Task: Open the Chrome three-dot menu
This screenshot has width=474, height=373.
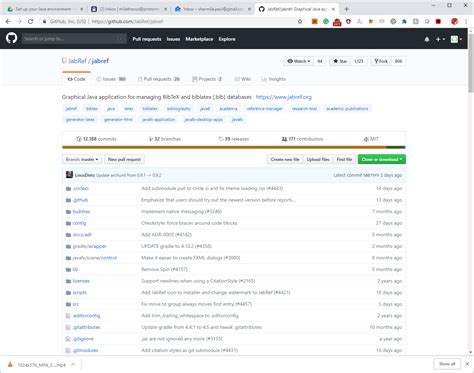Action: coord(466,21)
